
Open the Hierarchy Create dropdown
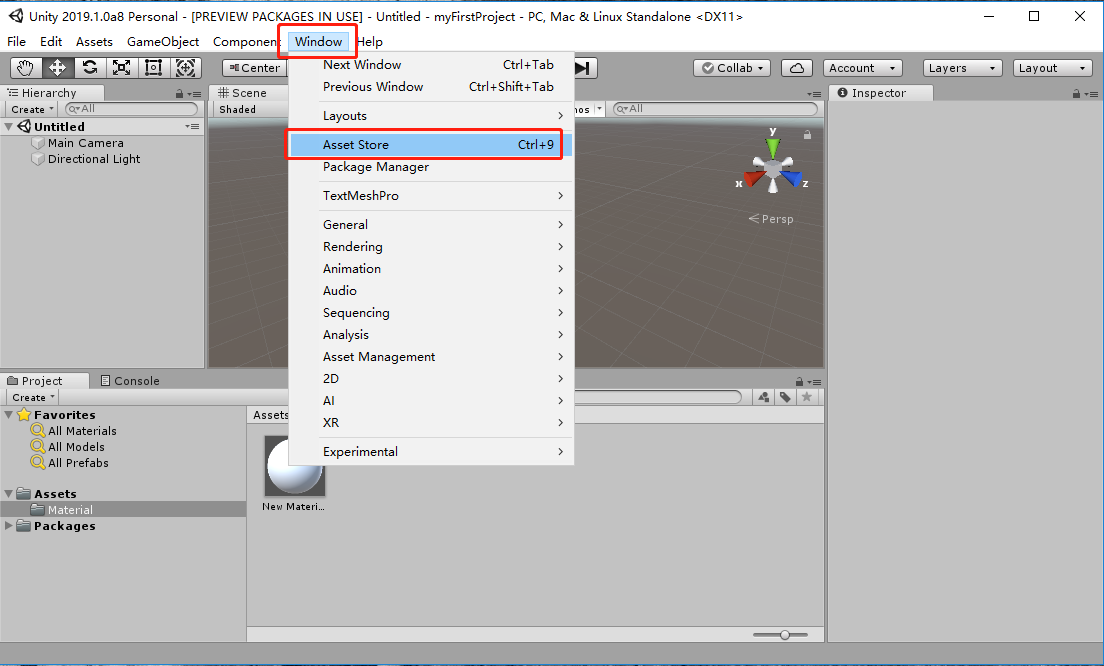point(32,109)
